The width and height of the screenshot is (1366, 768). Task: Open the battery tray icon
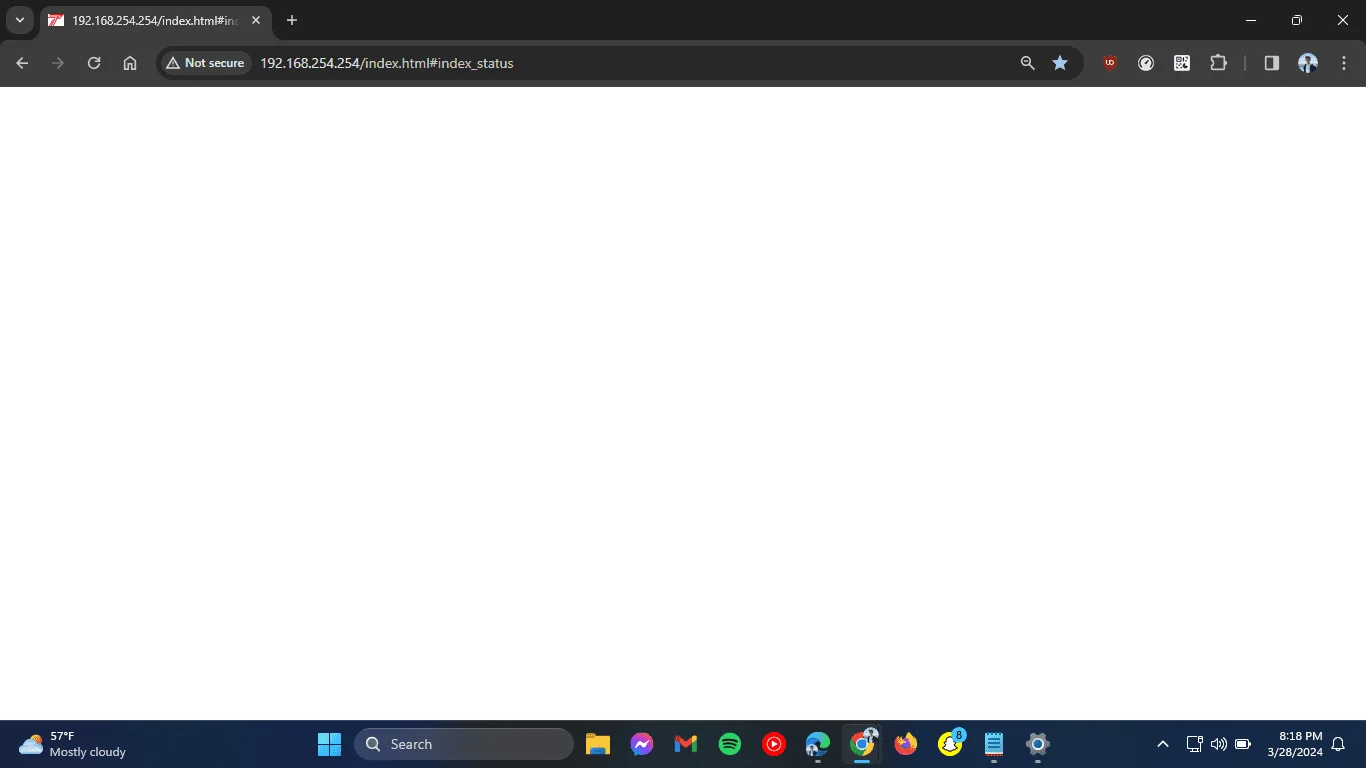pyautogui.click(x=1243, y=744)
